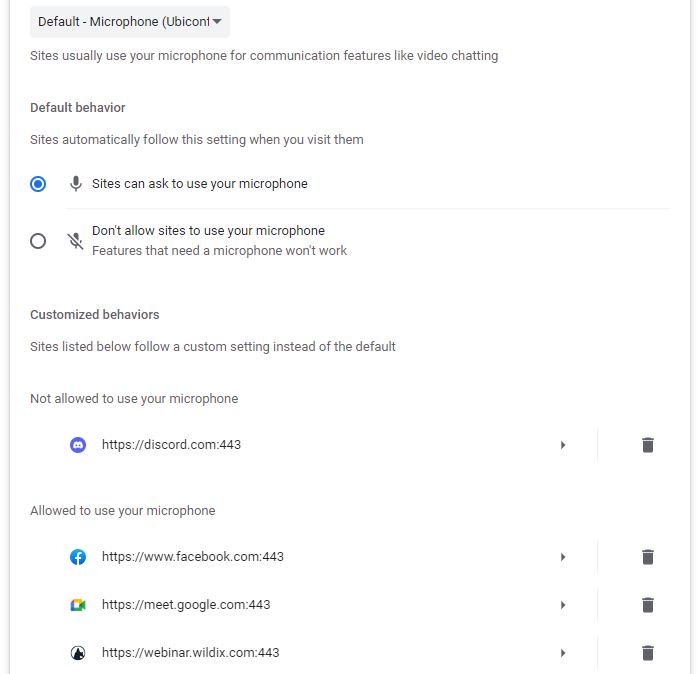
Task: Click the 'Features that need a microphone' text
Action: pos(219,251)
